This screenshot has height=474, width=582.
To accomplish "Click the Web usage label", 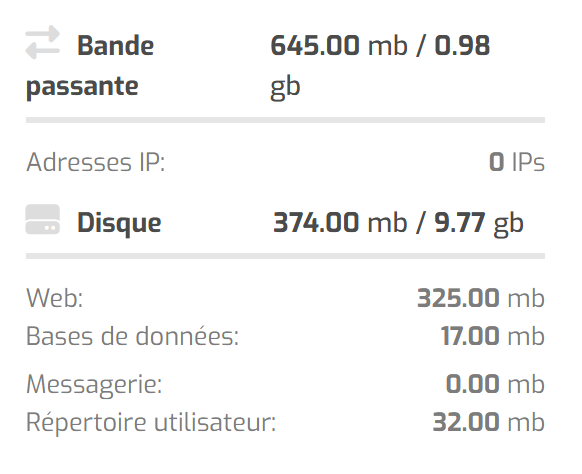I will (55, 298).
